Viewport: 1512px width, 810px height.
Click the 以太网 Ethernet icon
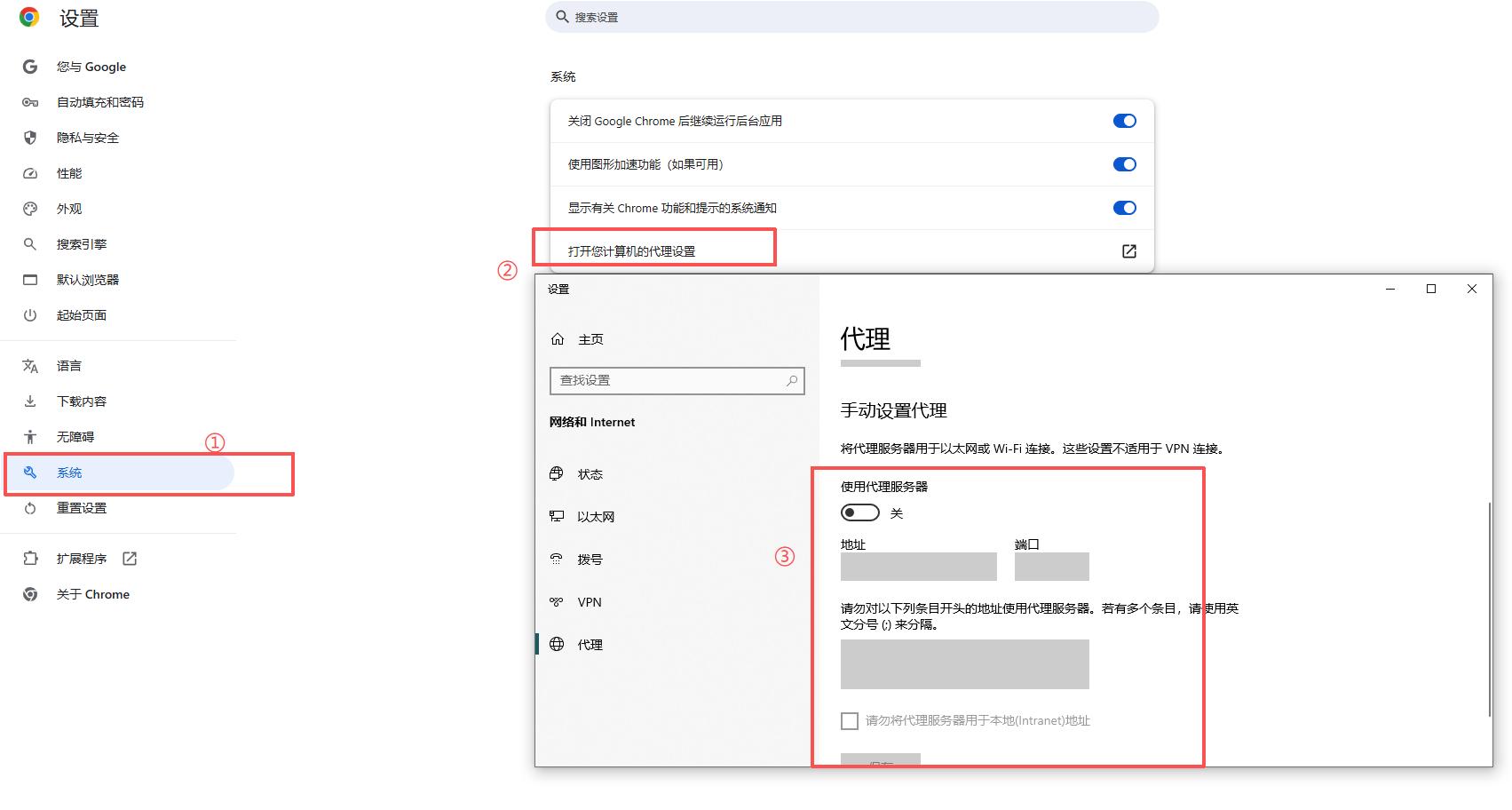click(558, 516)
